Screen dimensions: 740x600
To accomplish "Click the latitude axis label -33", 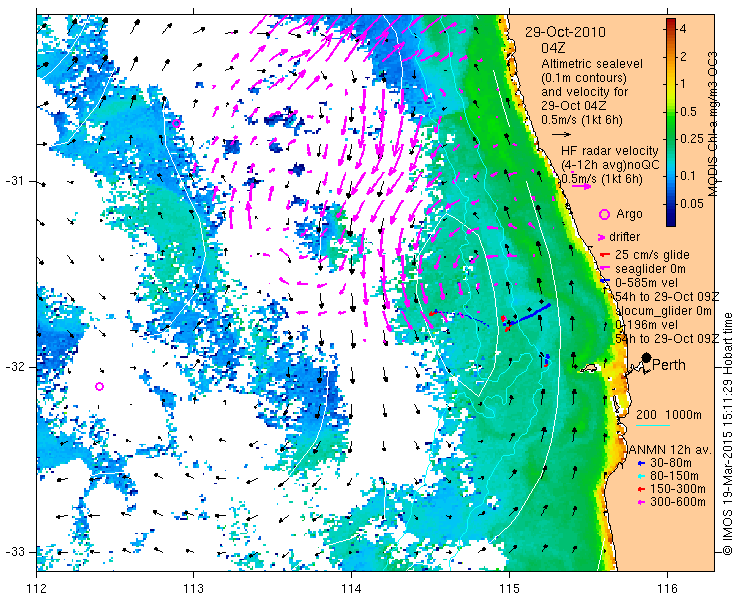I will (15, 551).
